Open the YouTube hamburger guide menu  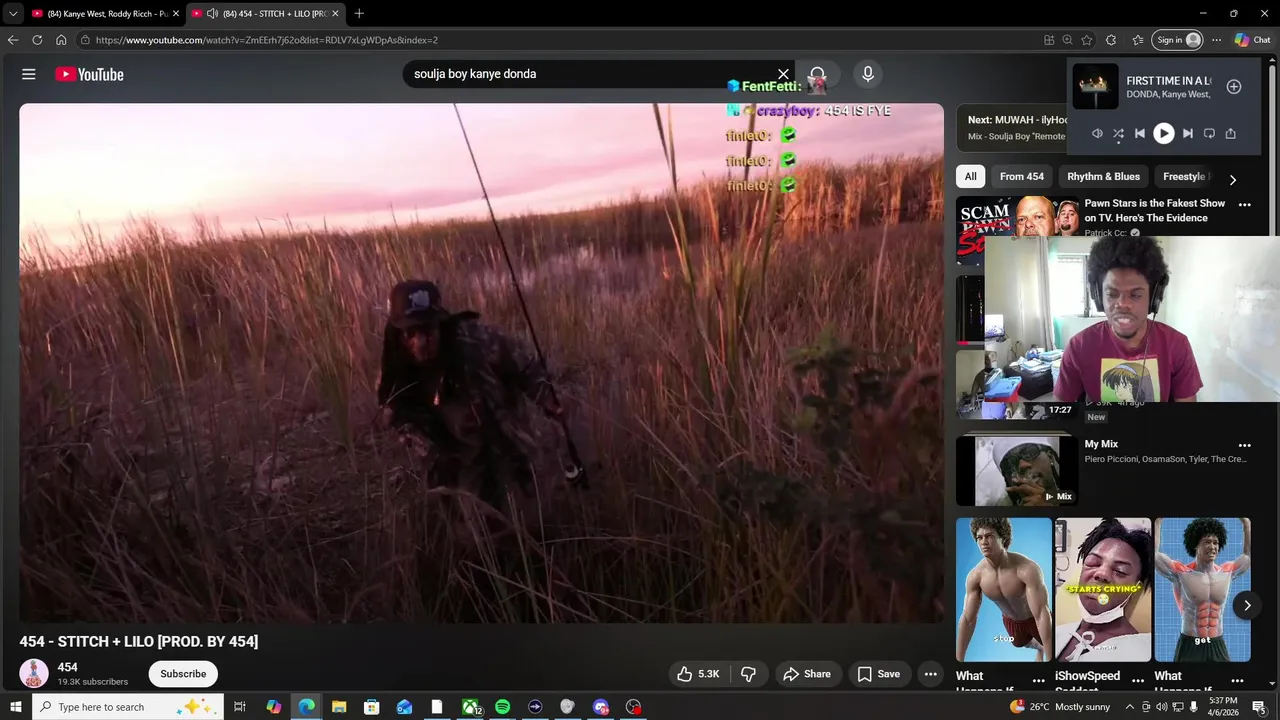click(x=29, y=74)
